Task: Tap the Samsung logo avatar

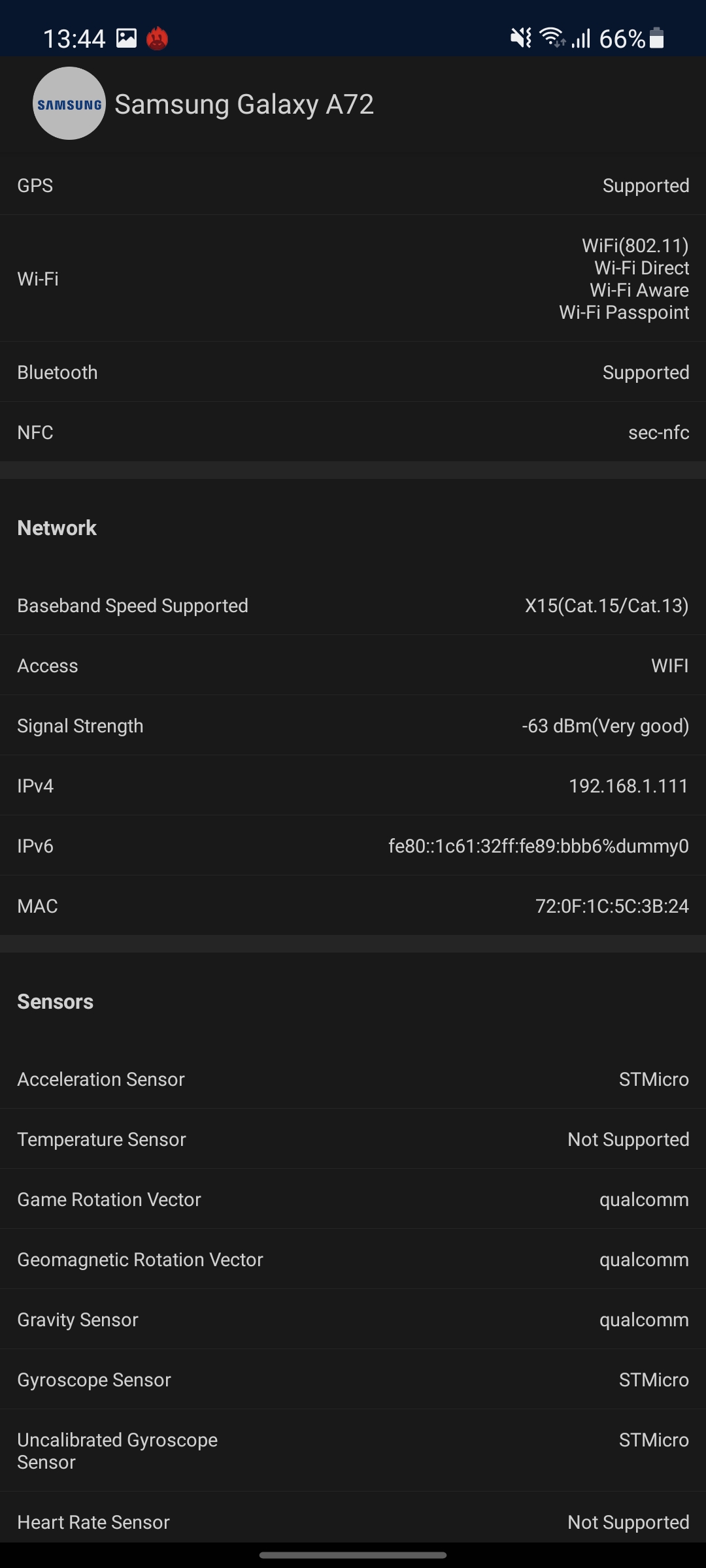Action: [69, 103]
